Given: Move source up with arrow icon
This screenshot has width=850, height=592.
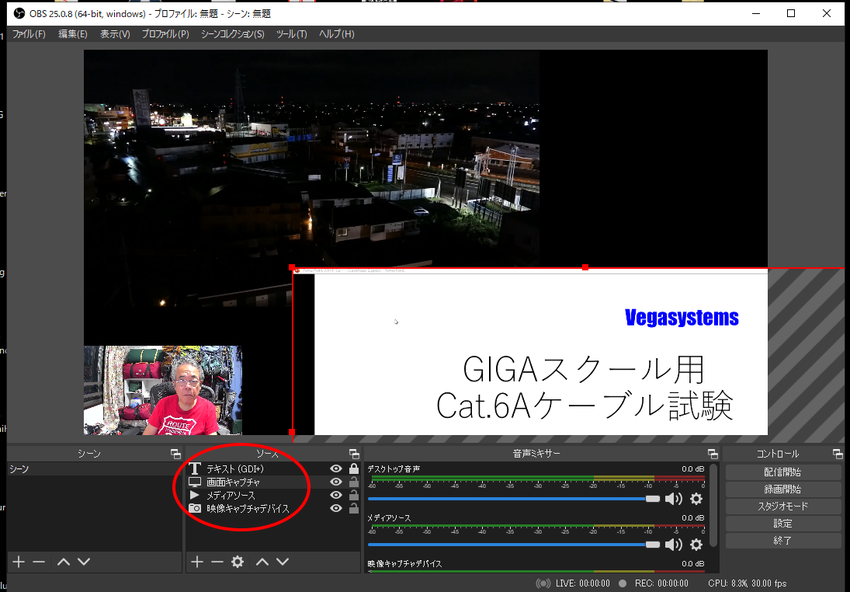Looking at the screenshot, I should coord(262,562).
